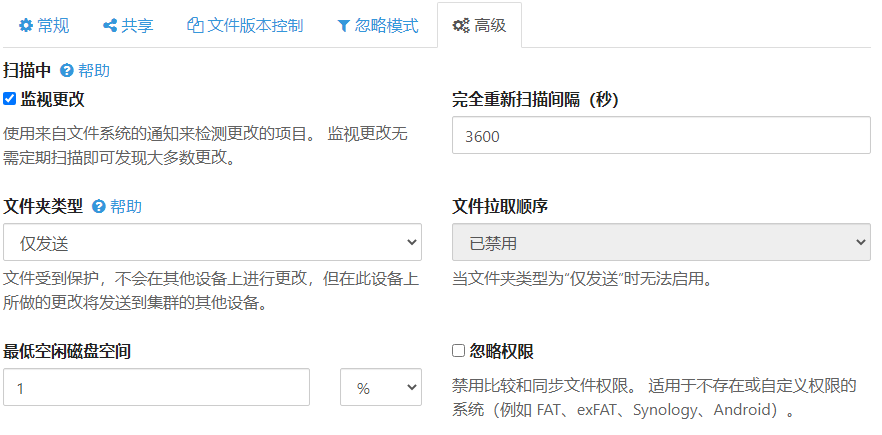Click the 忽略权限 label text
The image size is (882, 435).
501,351
